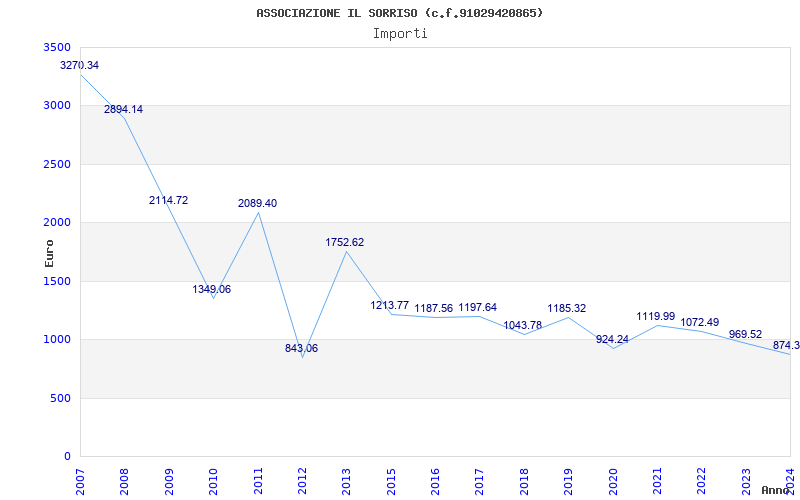Screen dimensions: 800x500
Task: Click the 2016 x-axis year label
Action: click(x=436, y=482)
